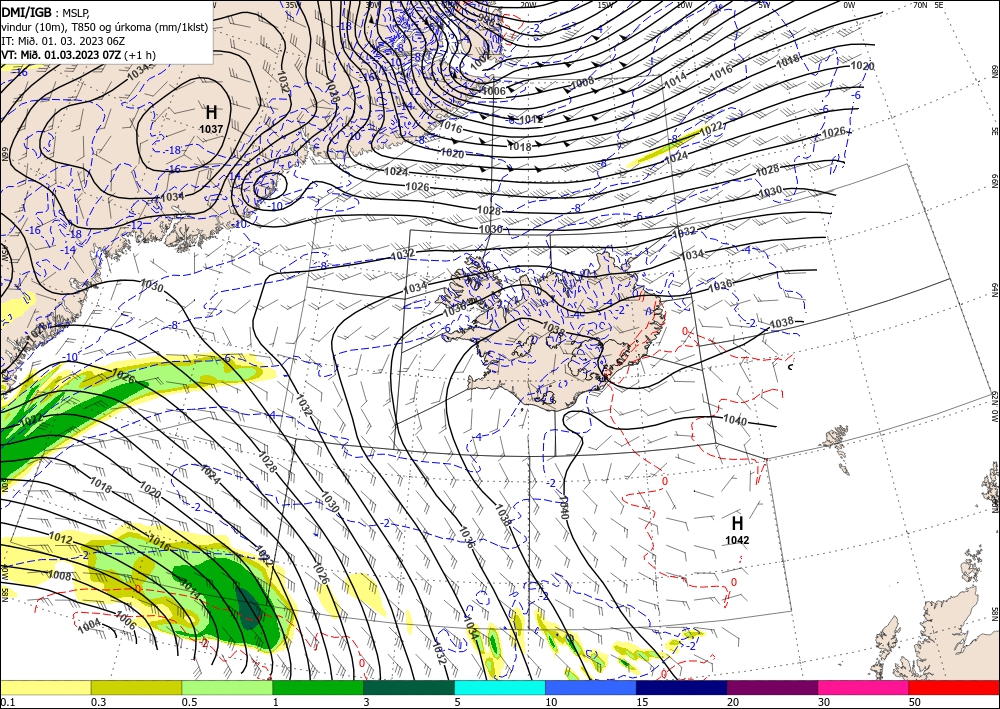
Task: Click the DMI/IGB title text
Action: tap(26, 11)
